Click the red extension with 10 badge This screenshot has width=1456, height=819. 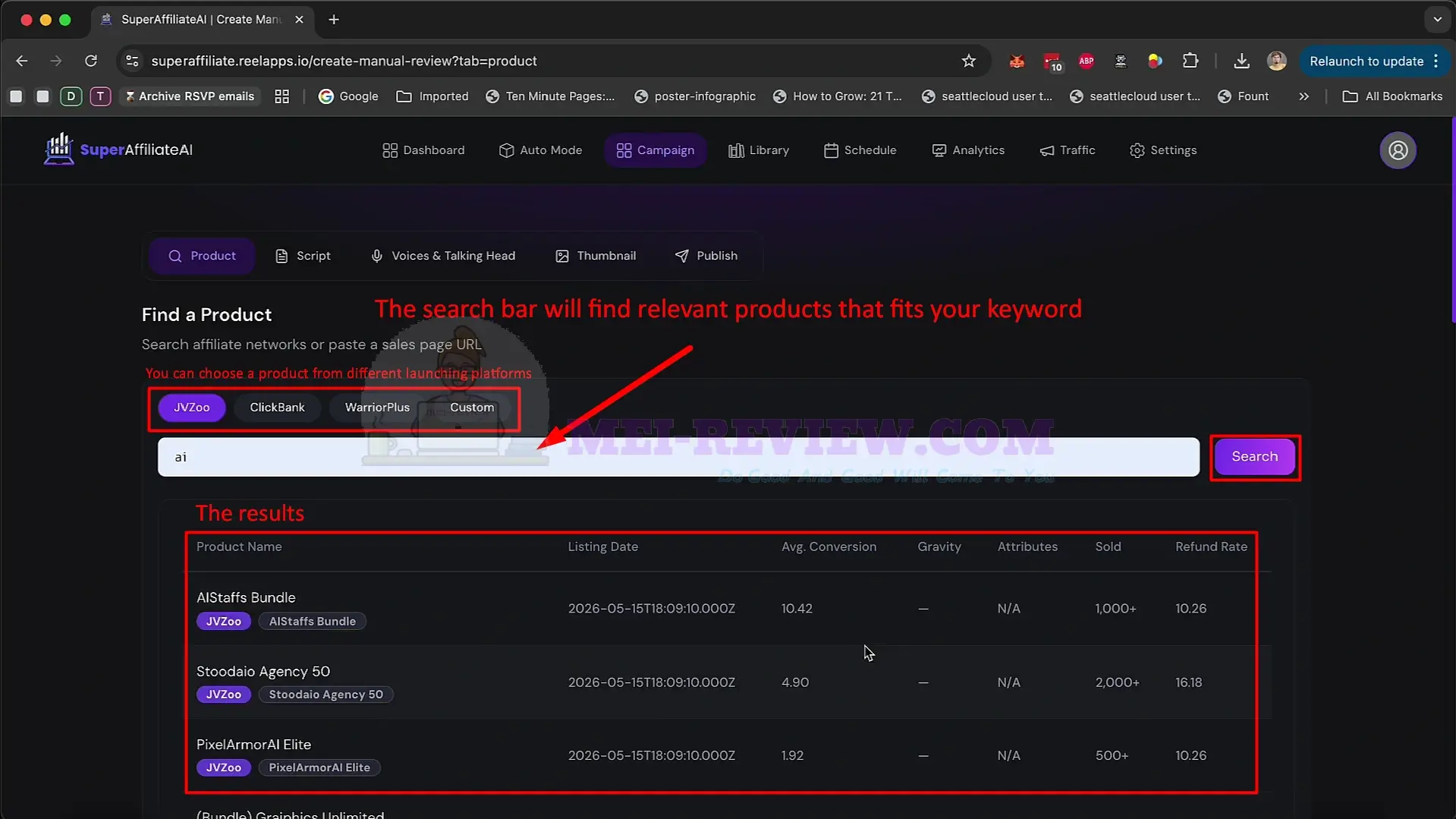(x=1052, y=61)
